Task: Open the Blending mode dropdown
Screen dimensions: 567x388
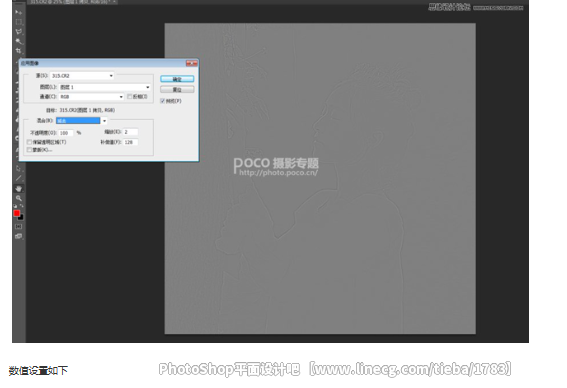Action: 81,120
